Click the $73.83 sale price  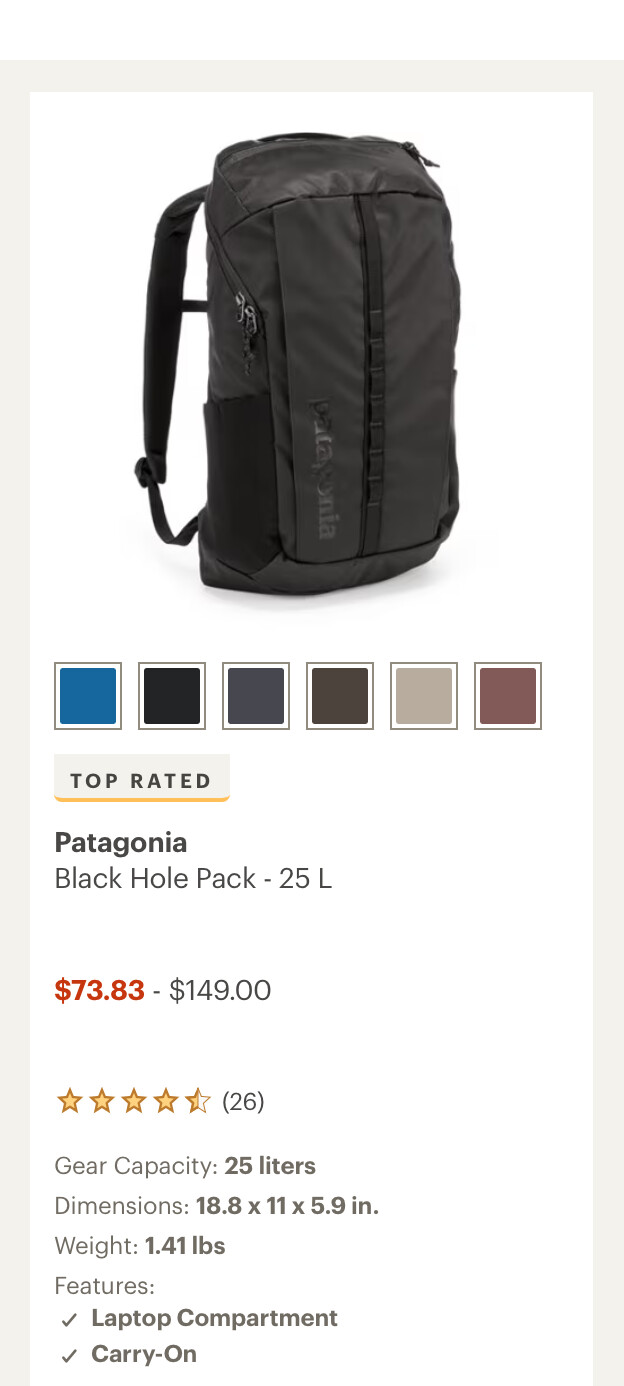pos(99,990)
